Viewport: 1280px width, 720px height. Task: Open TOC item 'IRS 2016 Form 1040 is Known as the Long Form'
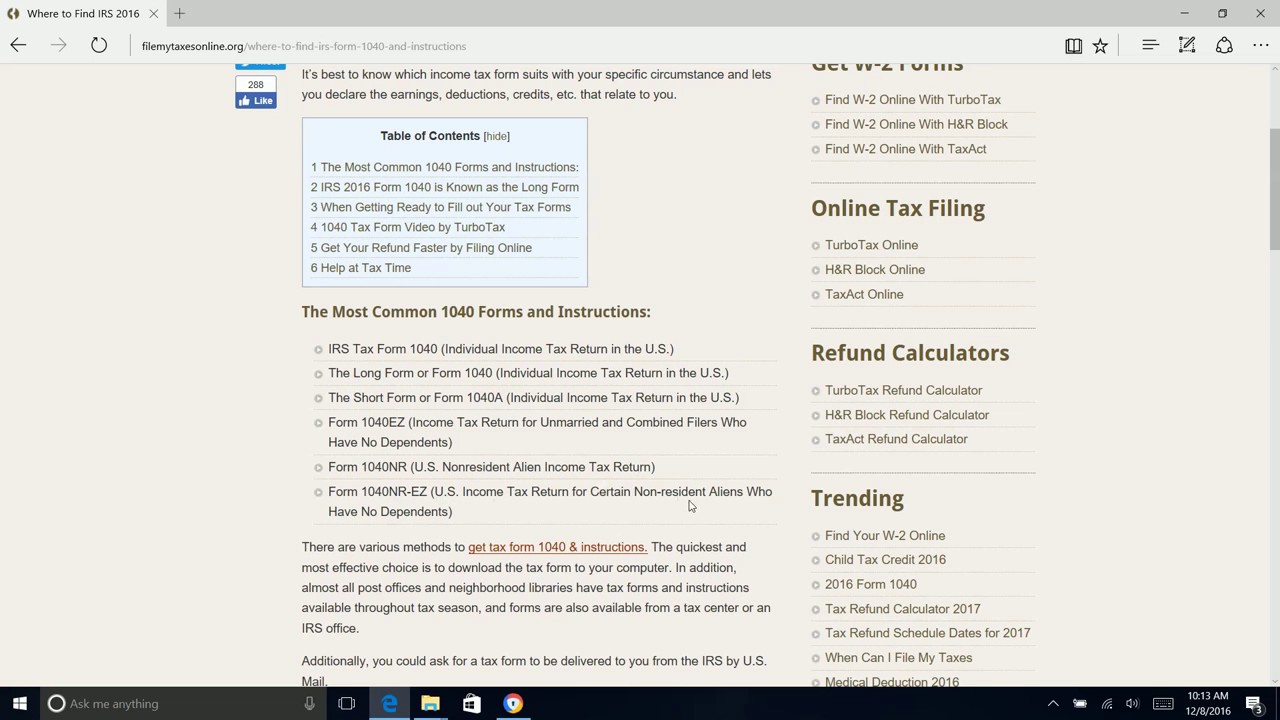point(444,187)
